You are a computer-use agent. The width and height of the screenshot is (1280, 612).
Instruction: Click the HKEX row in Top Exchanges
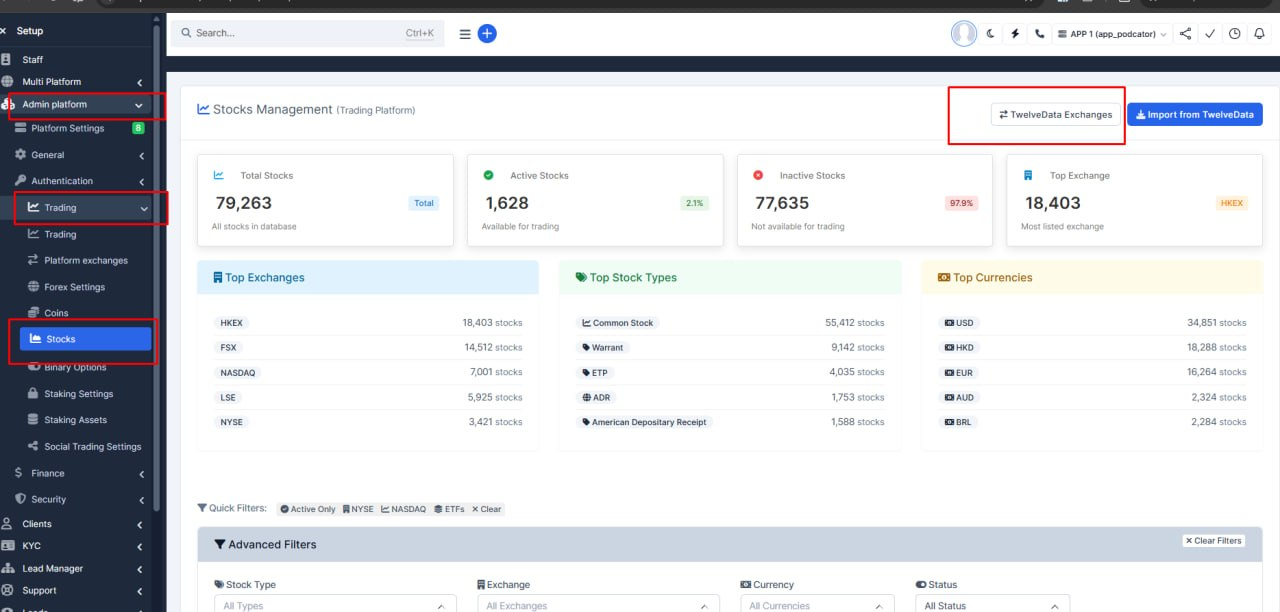[x=368, y=323]
